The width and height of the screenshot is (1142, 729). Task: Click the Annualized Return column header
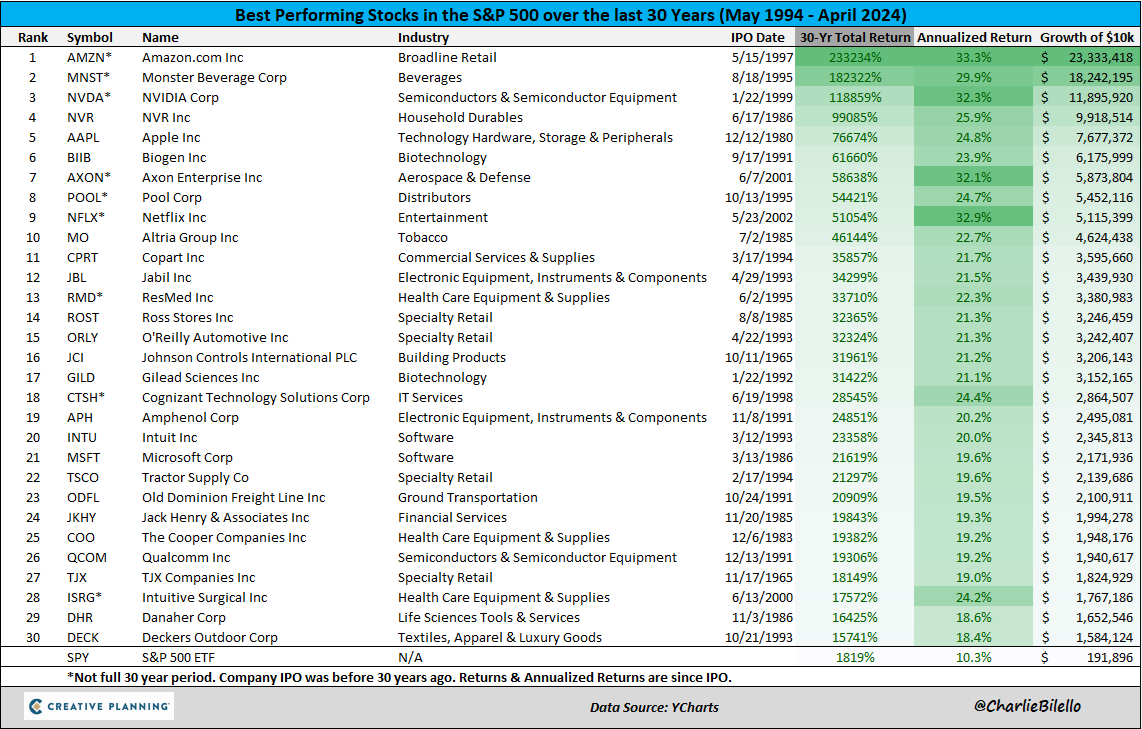tap(974, 37)
